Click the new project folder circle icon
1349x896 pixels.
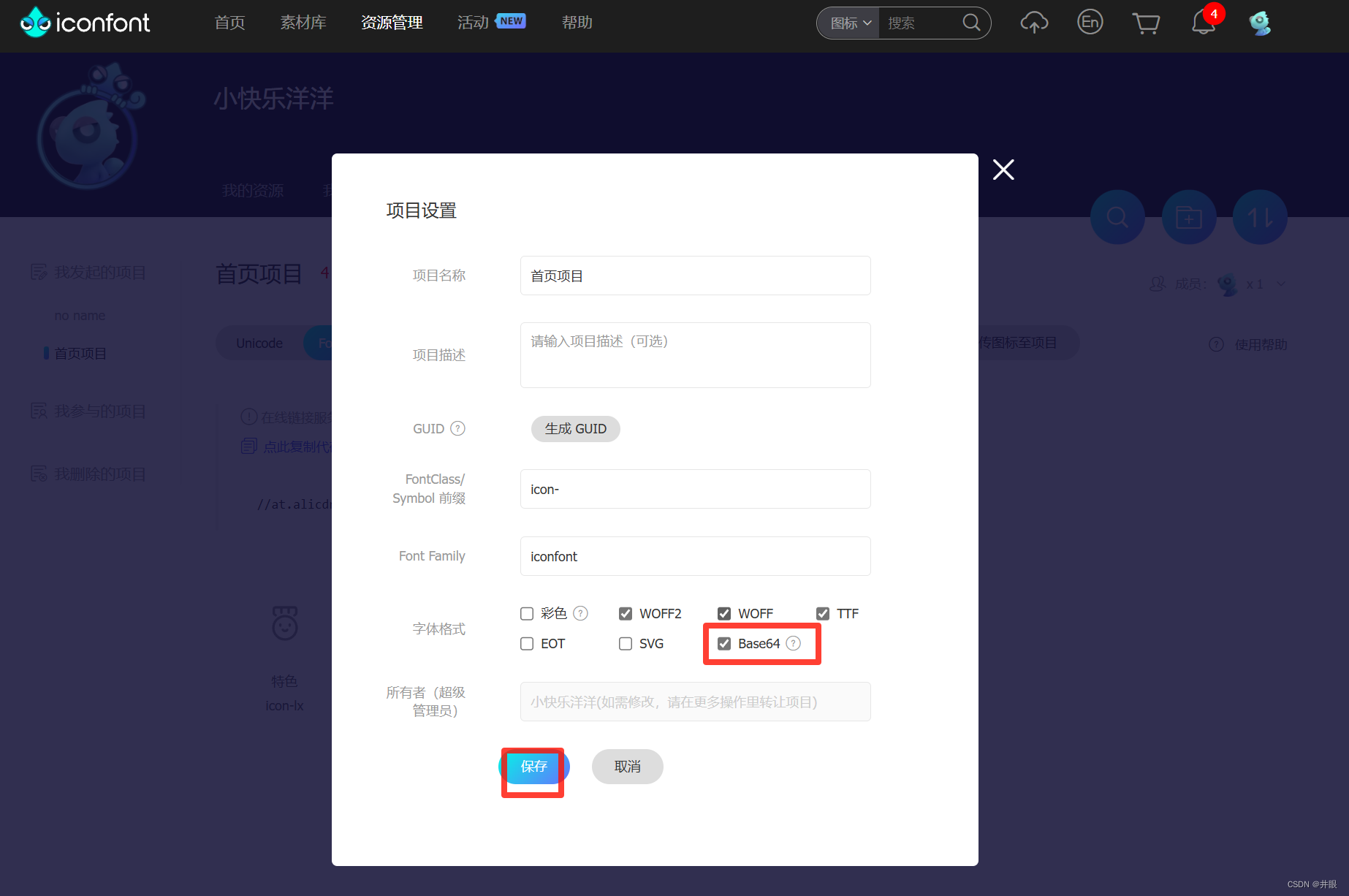[1189, 217]
